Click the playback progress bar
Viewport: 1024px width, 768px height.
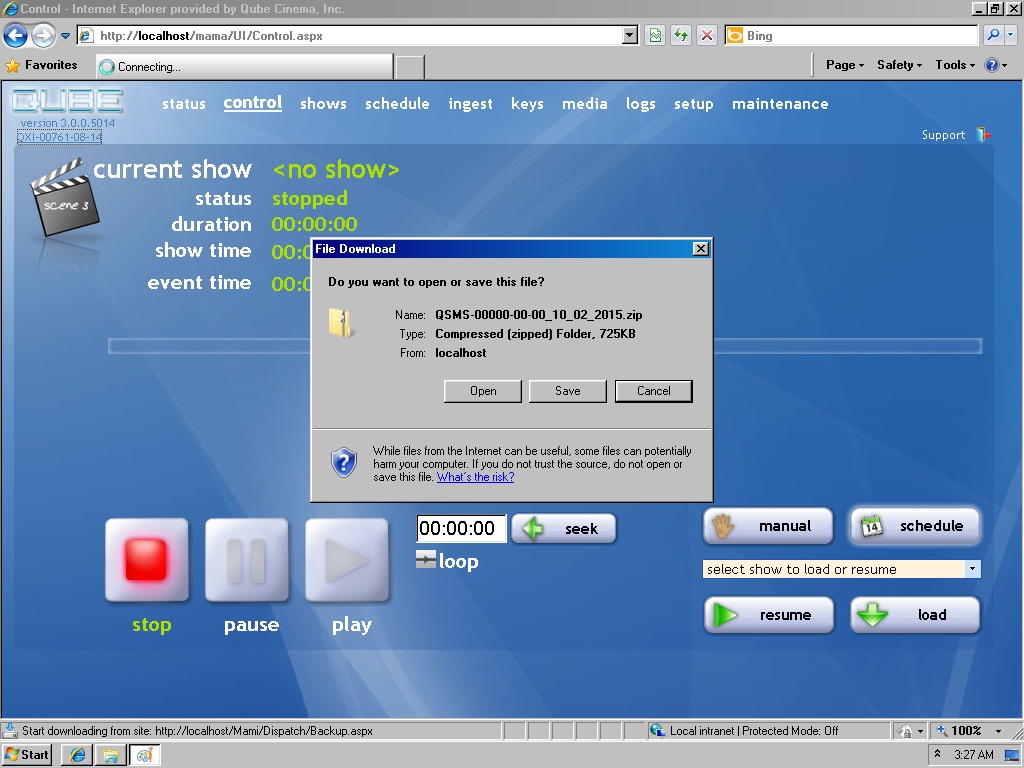click(545, 345)
